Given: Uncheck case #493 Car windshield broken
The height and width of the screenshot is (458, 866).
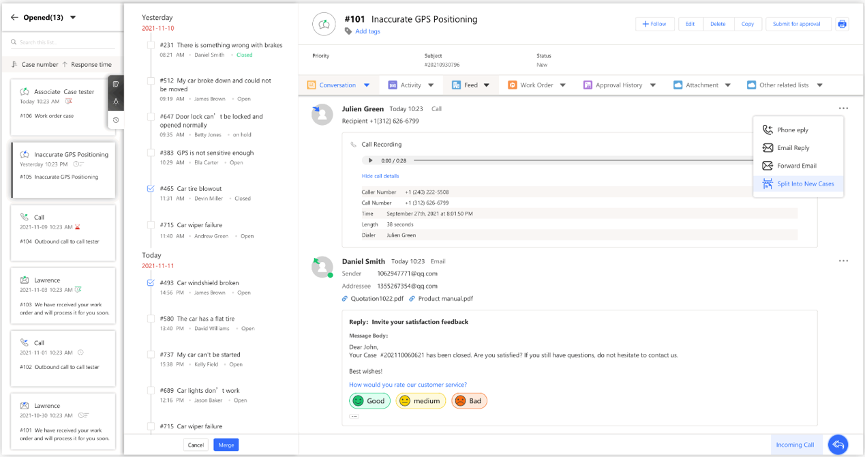Looking at the screenshot, I should click(150, 282).
